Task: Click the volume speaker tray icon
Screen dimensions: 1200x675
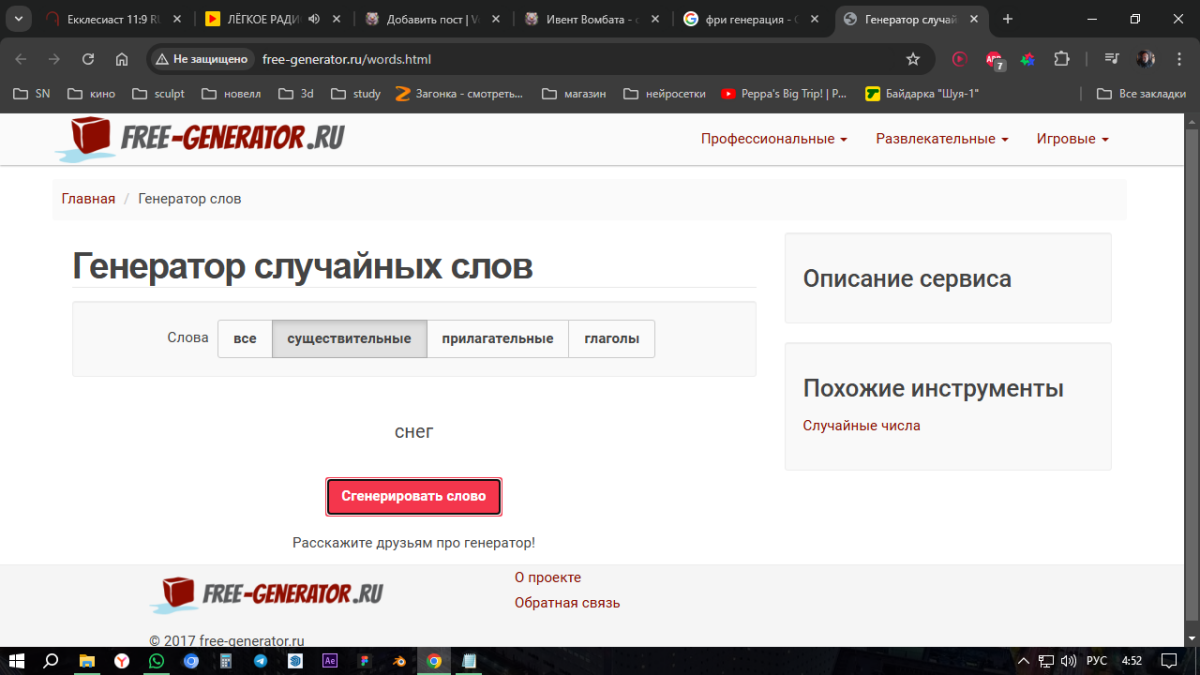Action: point(1069,661)
